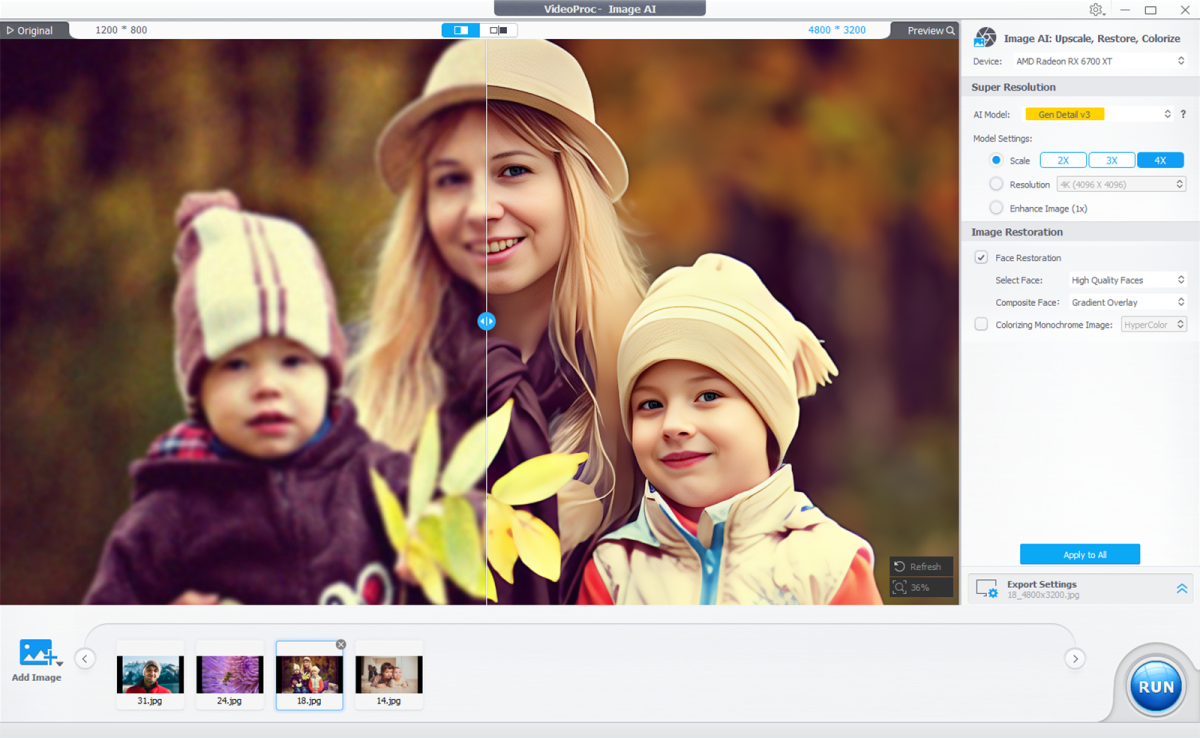1200x738 pixels.
Task: Enable Colorizing Monochrome Image checkbox
Action: click(981, 324)
